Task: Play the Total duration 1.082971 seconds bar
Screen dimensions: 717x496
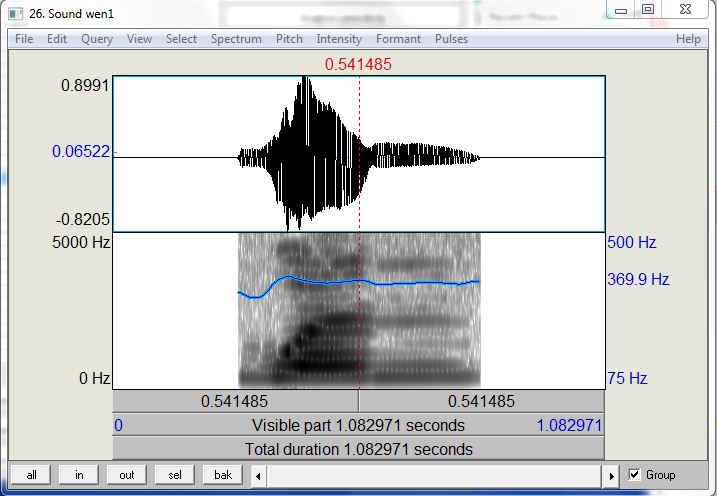Action: tap(358, 449)
